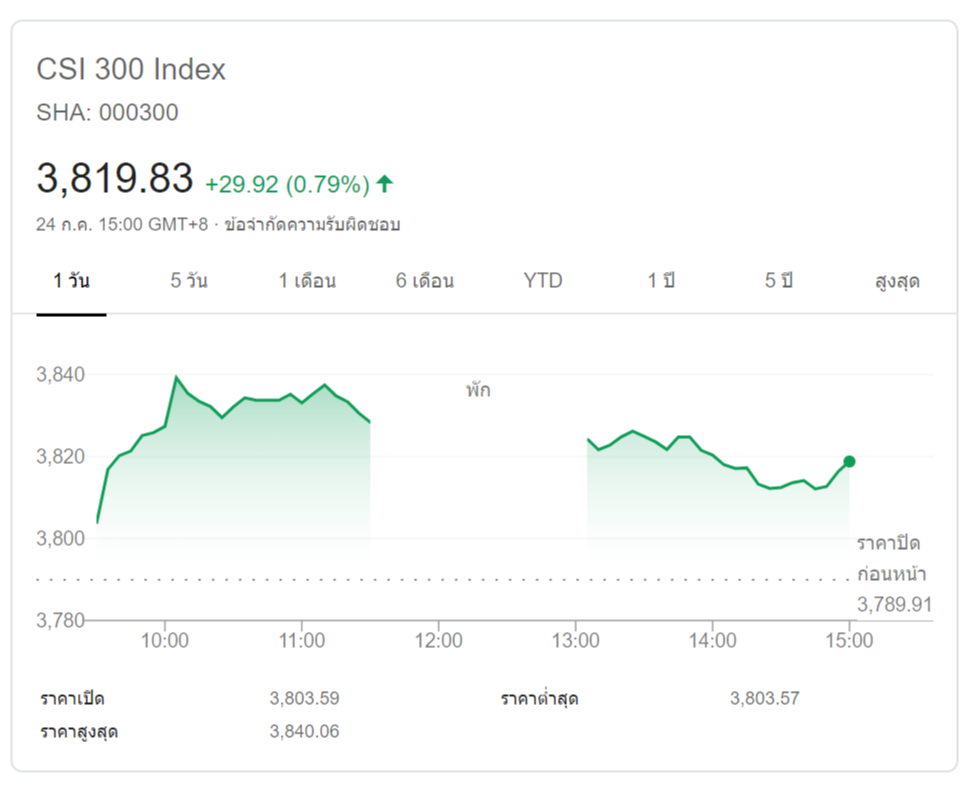Click the green up arrow icon
969x790 pixels.
[385, 184]
